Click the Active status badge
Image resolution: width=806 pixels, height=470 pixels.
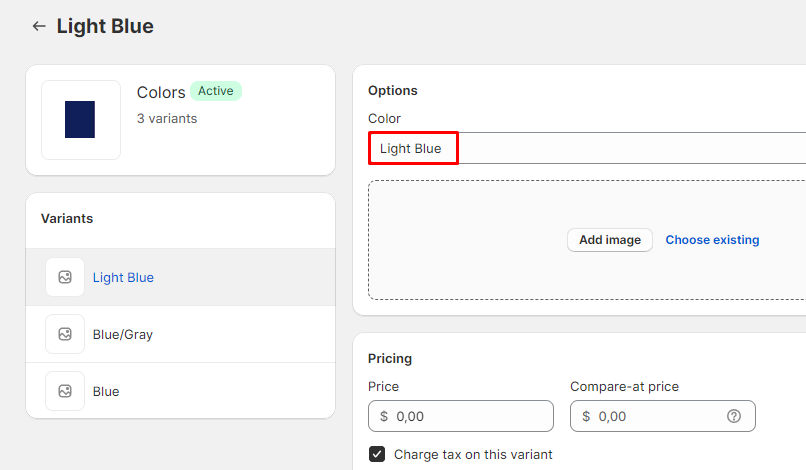click(x=216, y=91)
